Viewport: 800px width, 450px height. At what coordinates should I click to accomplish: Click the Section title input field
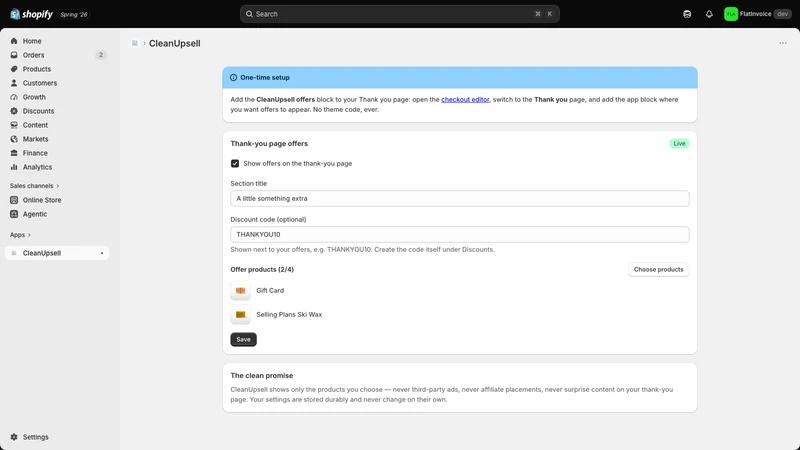point(460,198)
